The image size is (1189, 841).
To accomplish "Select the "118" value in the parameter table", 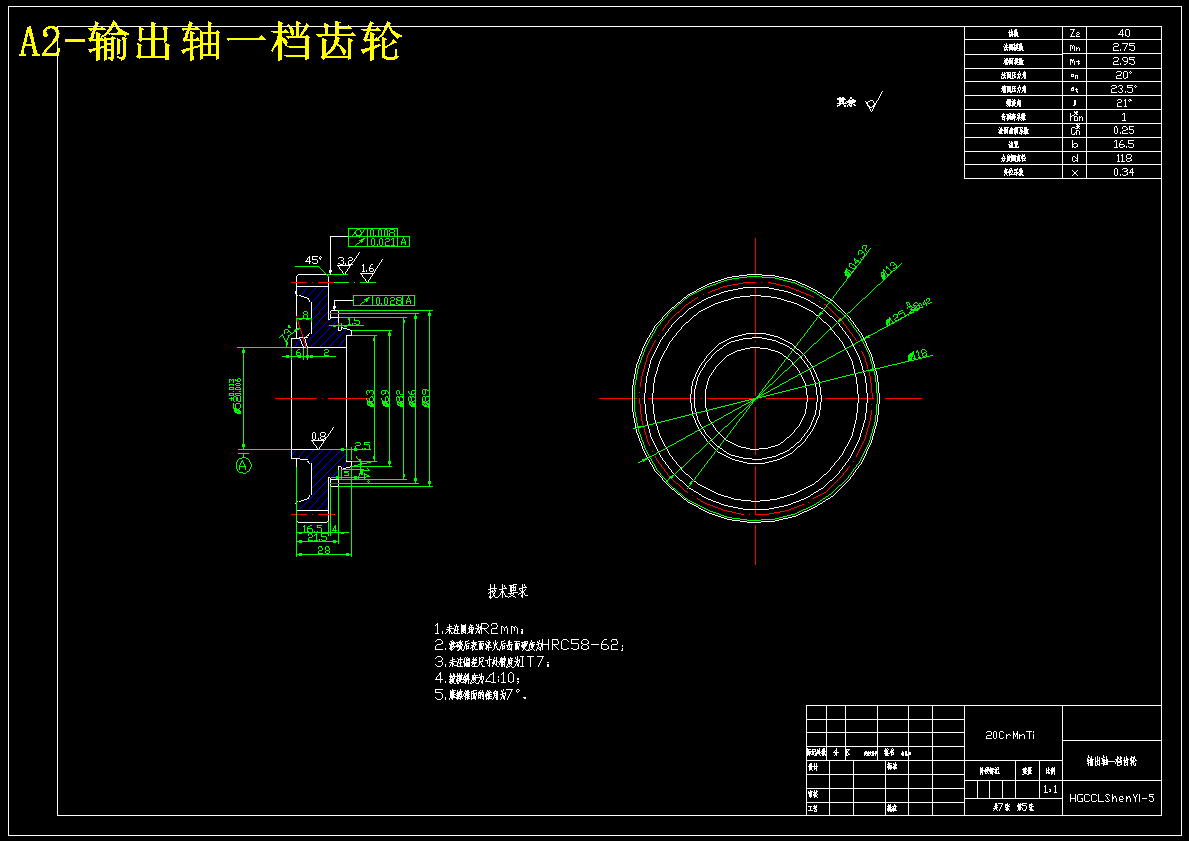I will click(x=1124, y=158).
